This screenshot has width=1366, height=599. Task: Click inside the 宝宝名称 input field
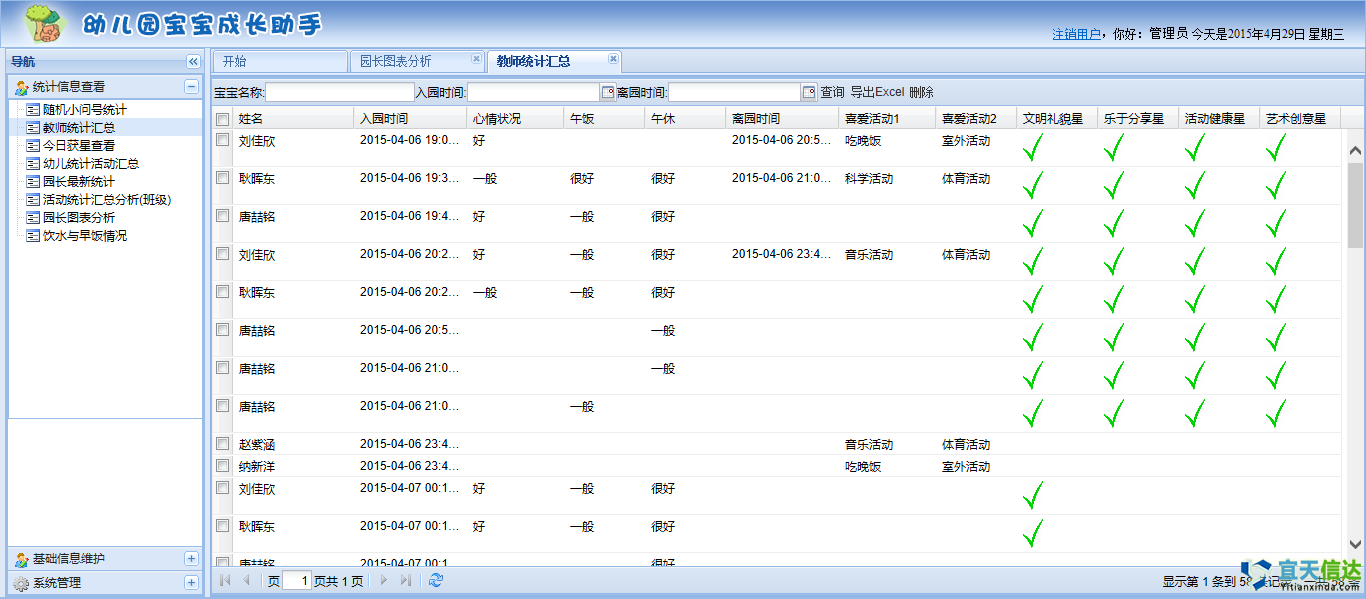tap(340, 91)
